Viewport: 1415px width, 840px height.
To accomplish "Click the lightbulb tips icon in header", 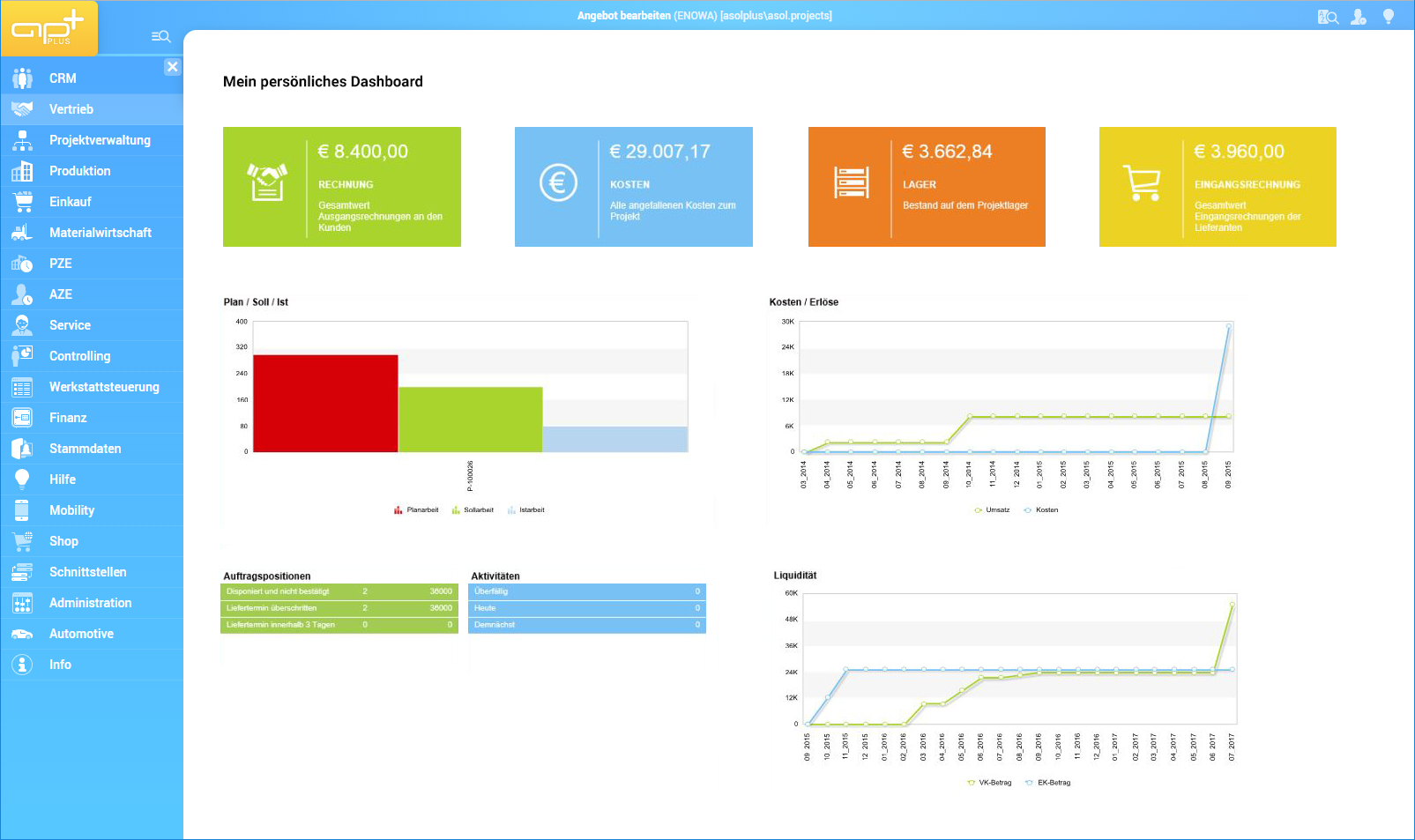I will click(x=1389, y=17).
